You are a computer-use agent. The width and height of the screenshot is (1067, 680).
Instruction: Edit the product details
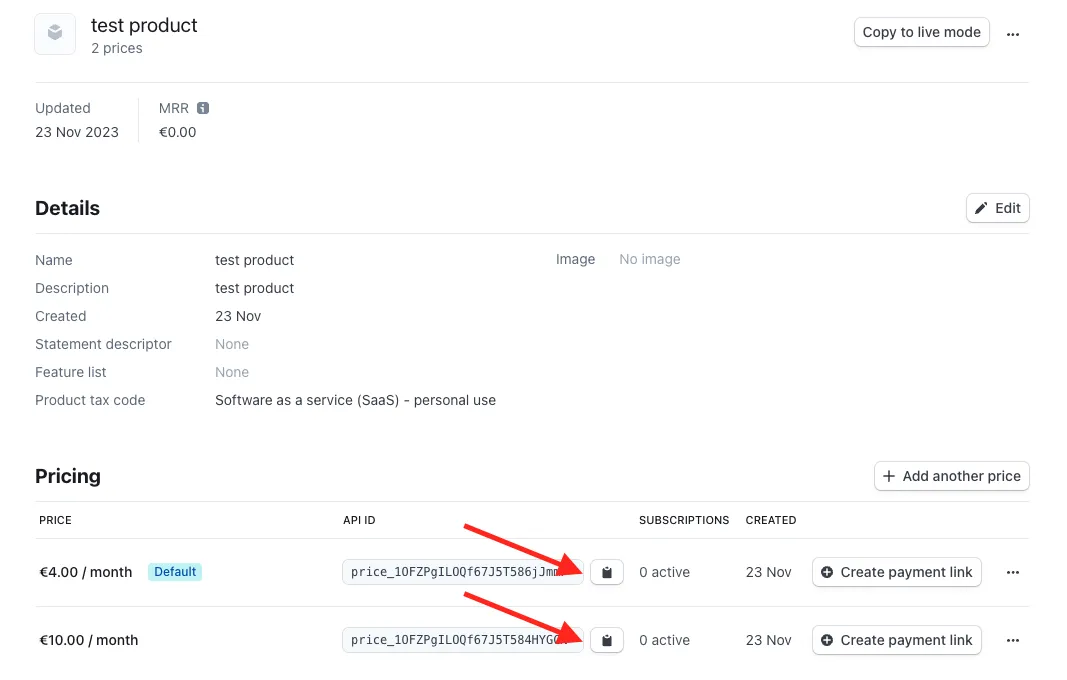point(997,208)
